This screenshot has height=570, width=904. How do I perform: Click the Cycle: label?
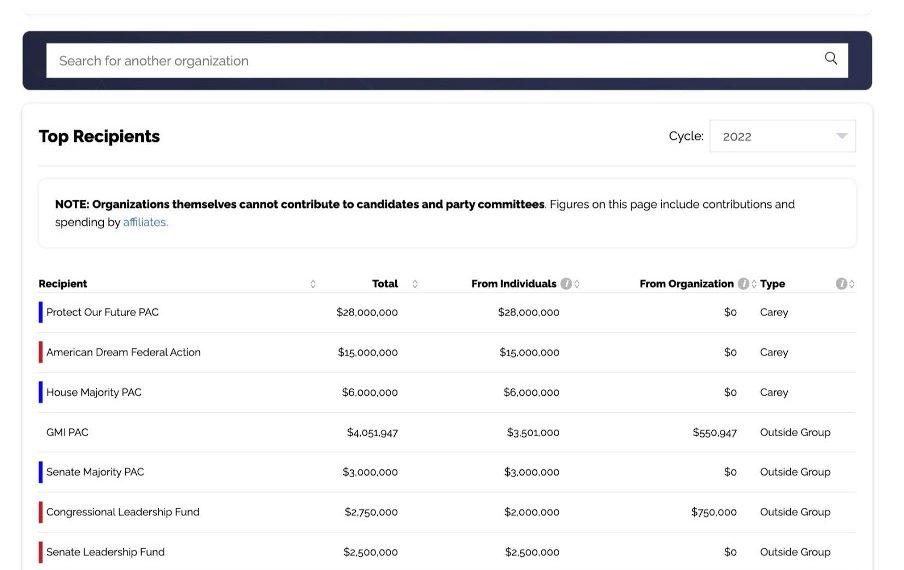pos(686,136)
